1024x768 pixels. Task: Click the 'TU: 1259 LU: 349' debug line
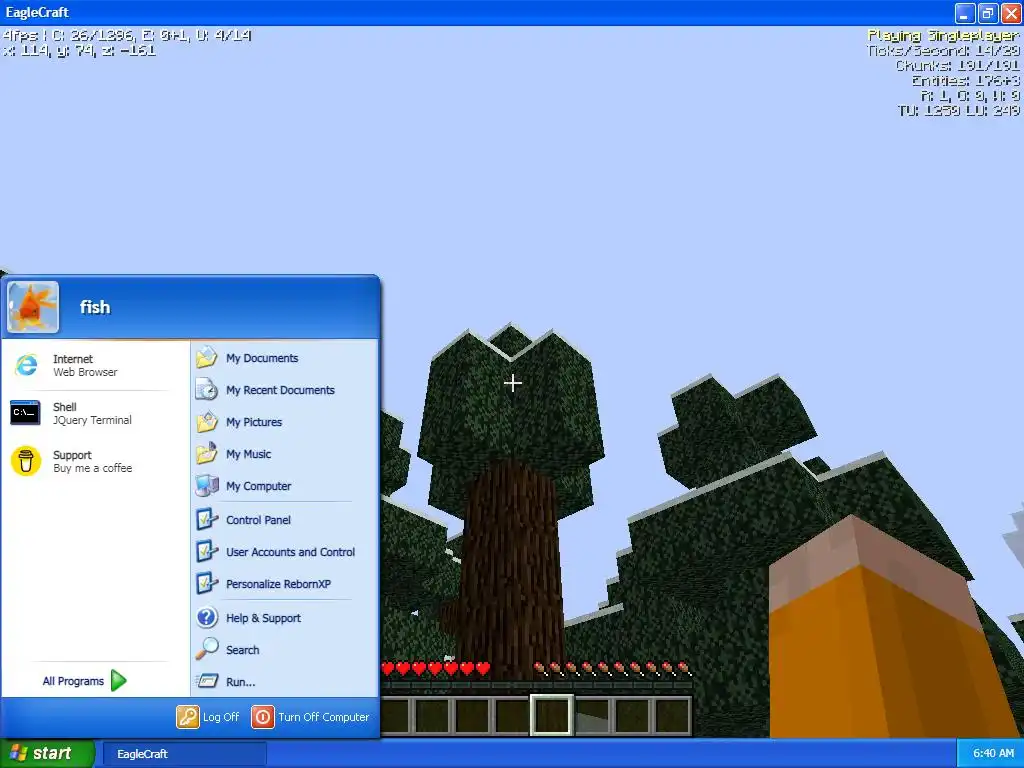[959, 110]
